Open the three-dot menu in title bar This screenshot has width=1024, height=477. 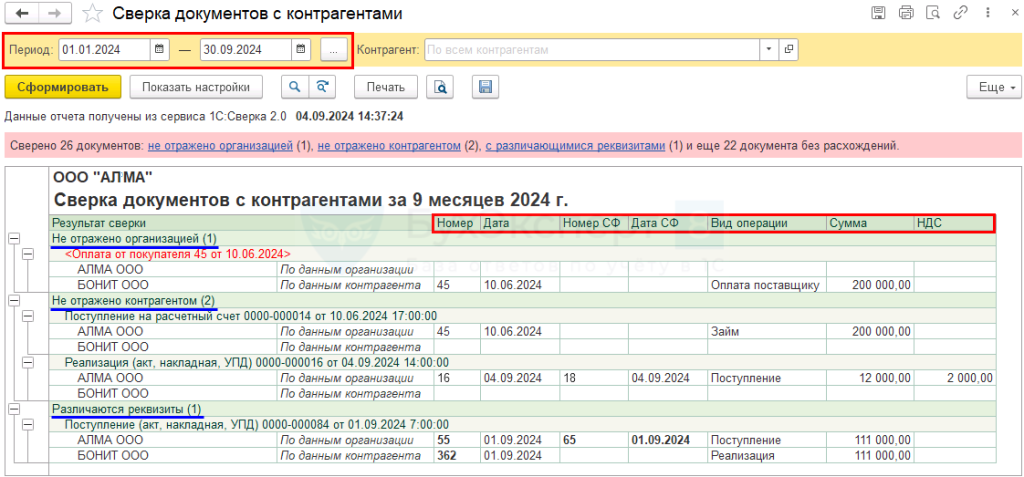click(x=986, y=13)
